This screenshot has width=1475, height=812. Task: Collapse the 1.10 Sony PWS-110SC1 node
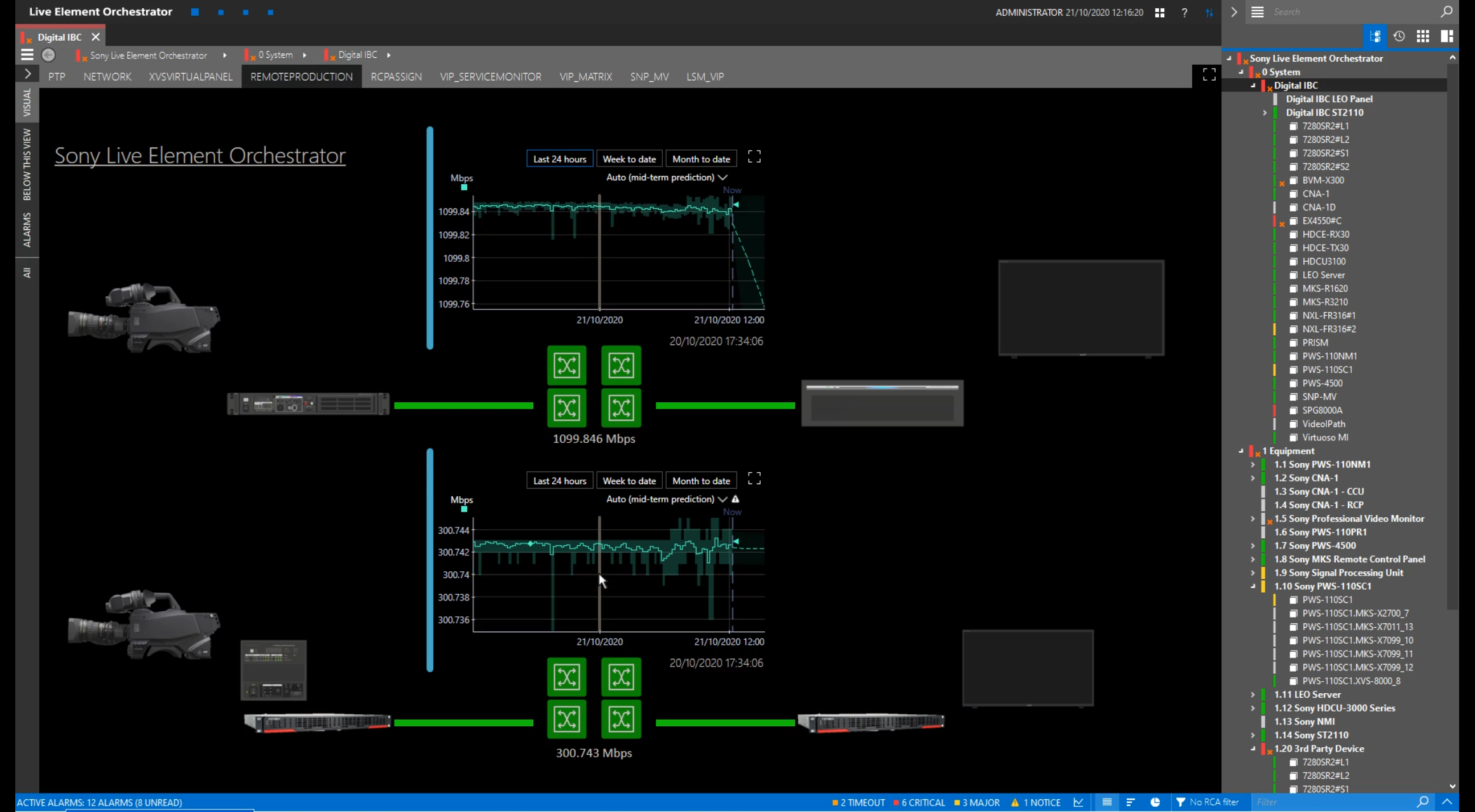click(x=1253, y=586)
